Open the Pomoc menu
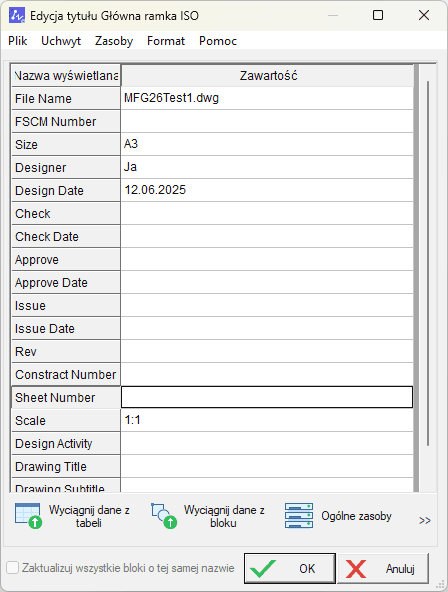This screenshot has width=448, height=592. (x=218, y=41)
